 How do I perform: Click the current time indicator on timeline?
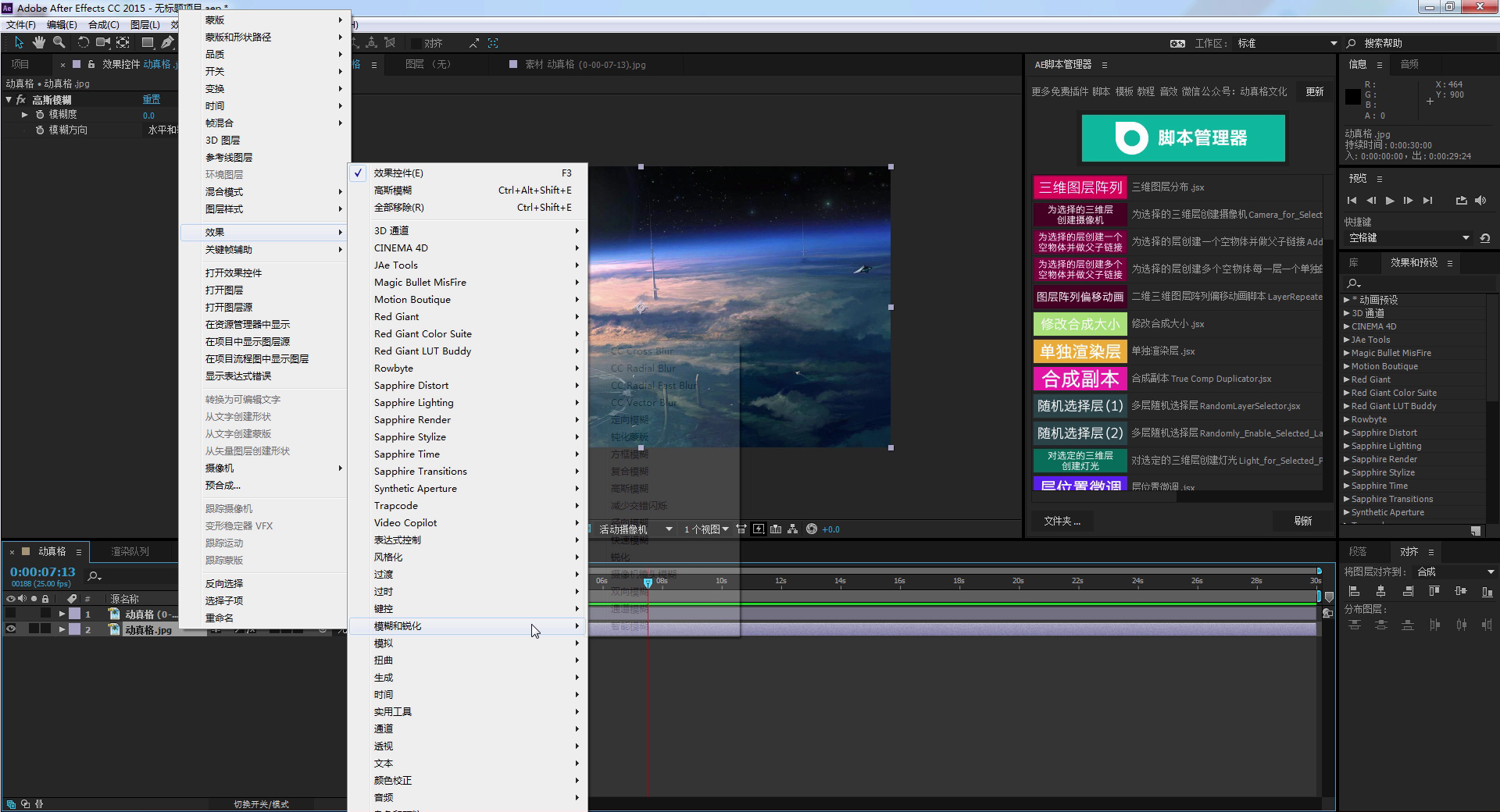(648, 582)
